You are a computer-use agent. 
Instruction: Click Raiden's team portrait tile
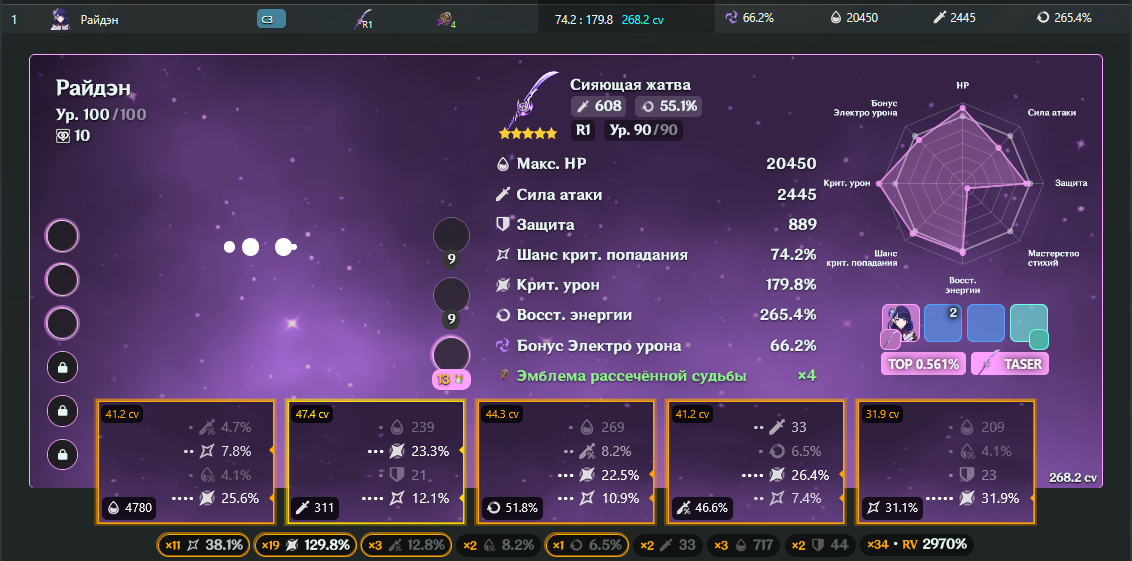900,323
